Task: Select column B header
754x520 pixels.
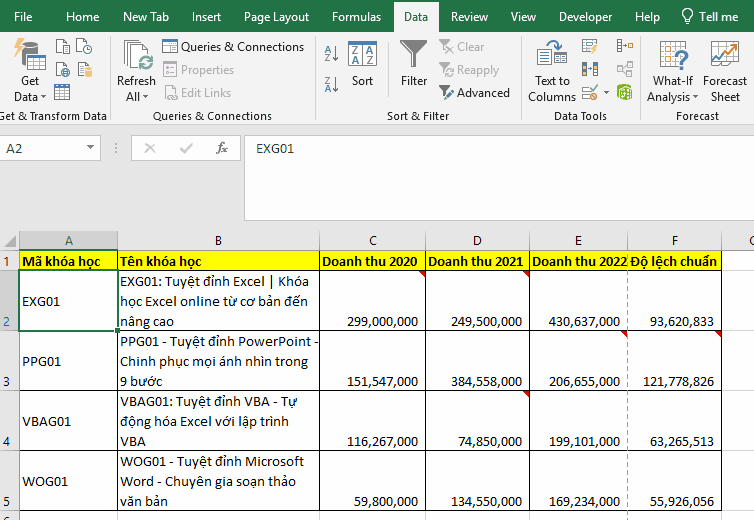Action: (218, 241)
